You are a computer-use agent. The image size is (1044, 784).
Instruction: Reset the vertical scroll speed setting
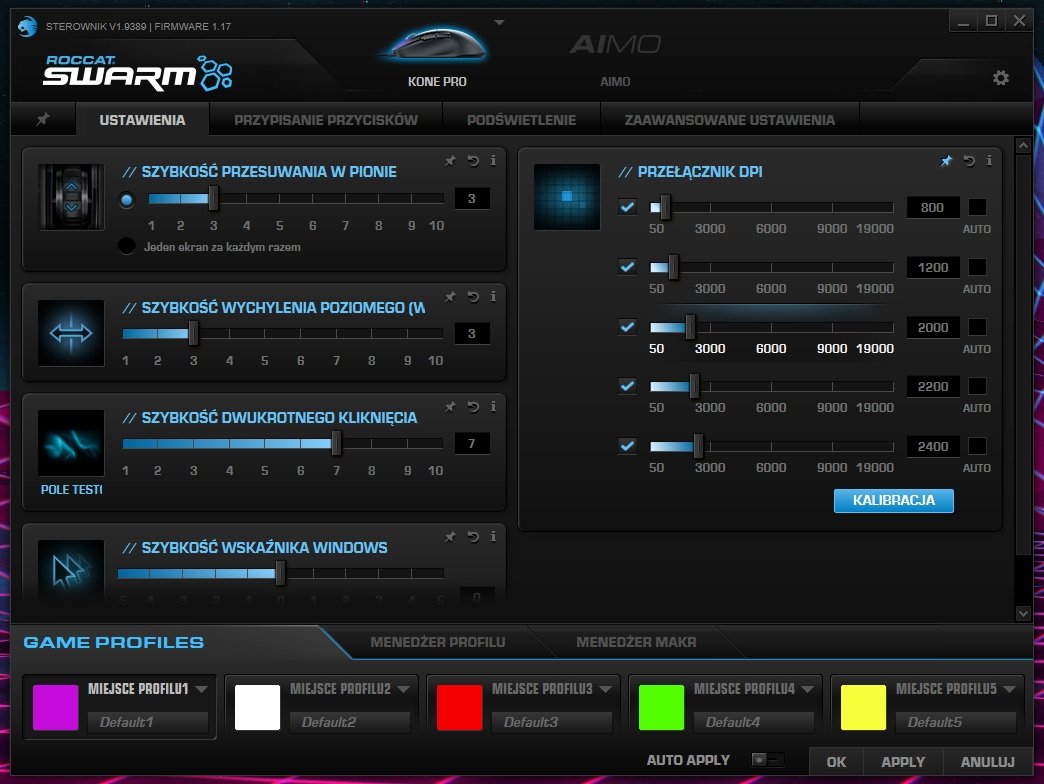point(473,160)
